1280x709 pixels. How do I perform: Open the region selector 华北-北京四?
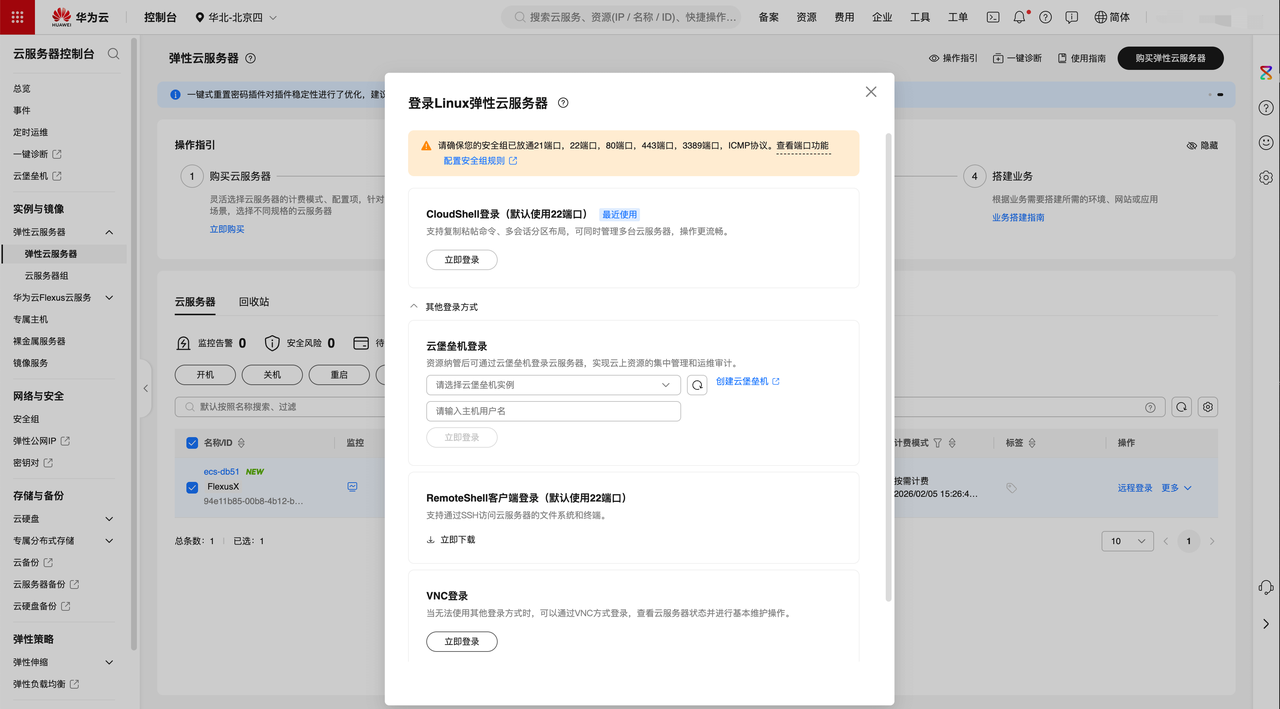[236, 17]
